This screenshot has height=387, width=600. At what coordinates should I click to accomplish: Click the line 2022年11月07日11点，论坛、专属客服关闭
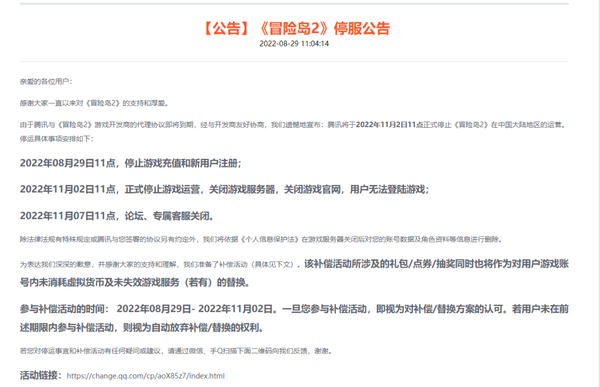point(117,216)
